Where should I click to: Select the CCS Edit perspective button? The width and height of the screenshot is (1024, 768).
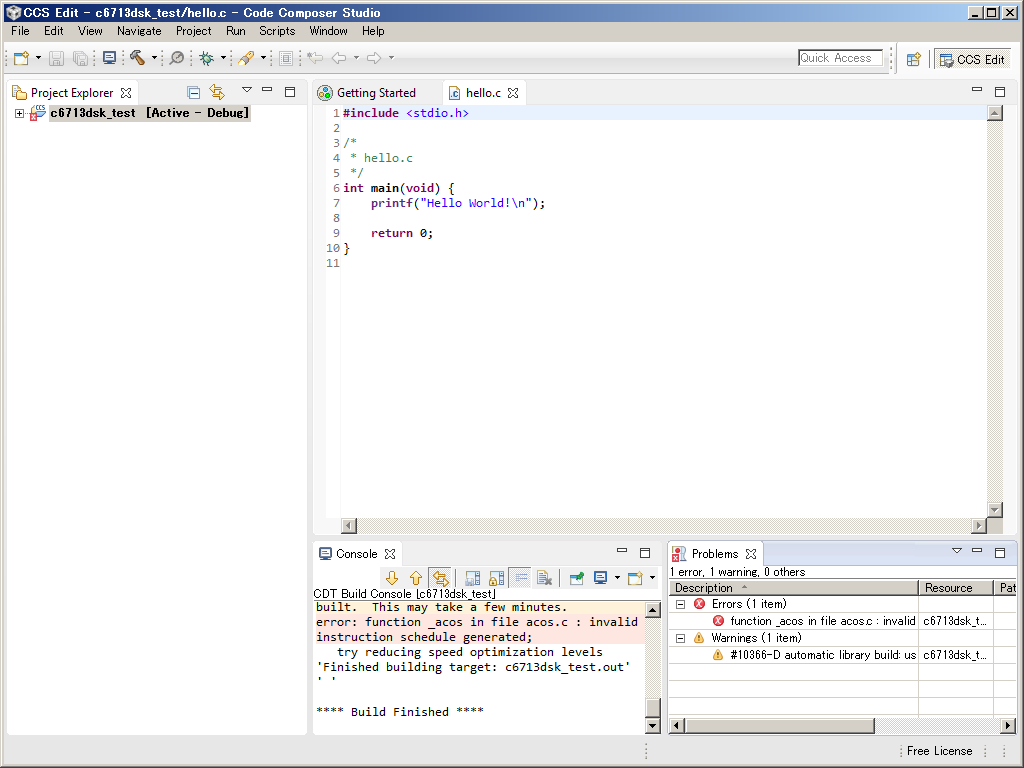(x=972, y=59)
